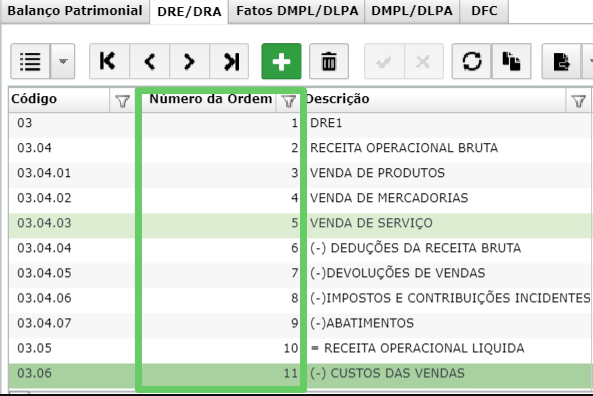Switch to Balanço Patrimonial tab

(x=75, y=11)
